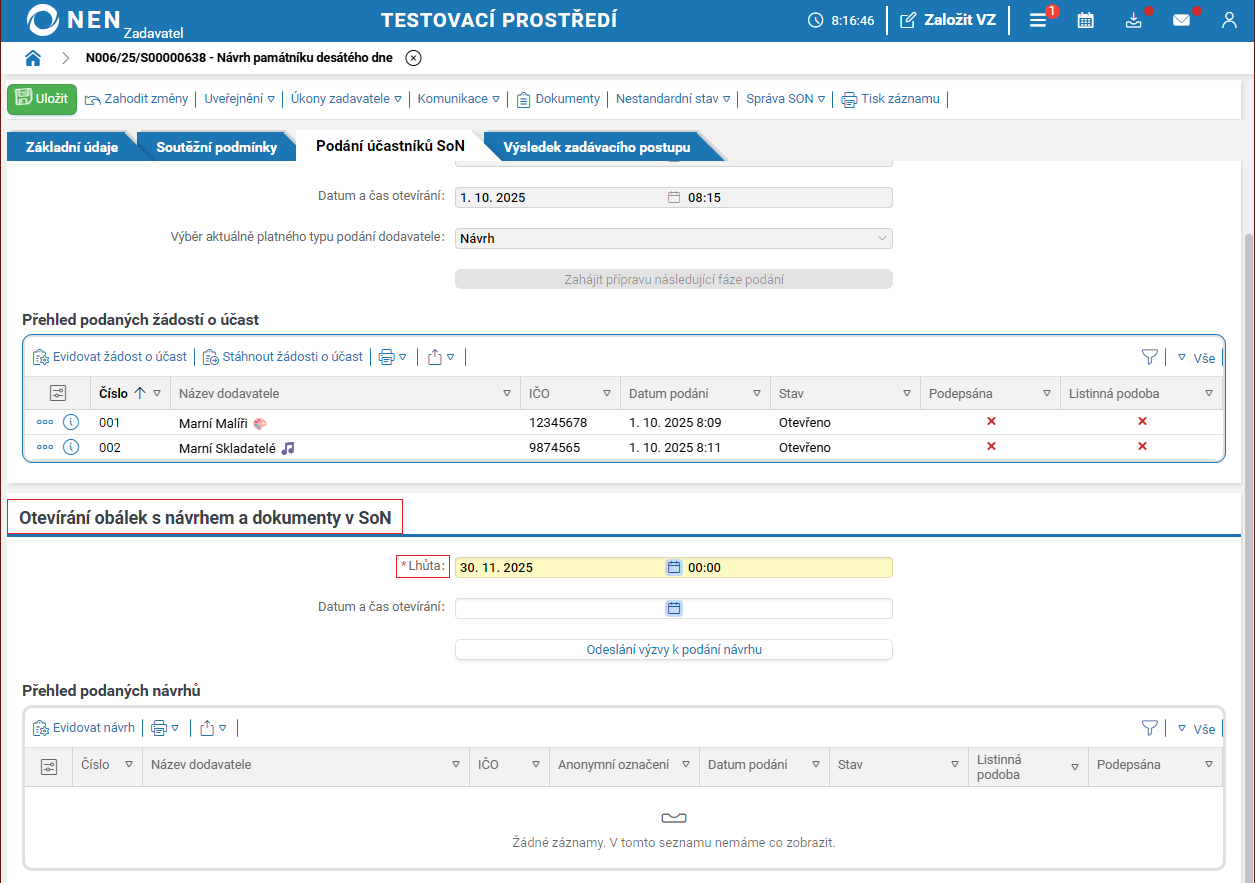Click Odeslání výzvy k podání návrhu button
This screenshot has height=883, width=1255.
click(x=673, y=650)
